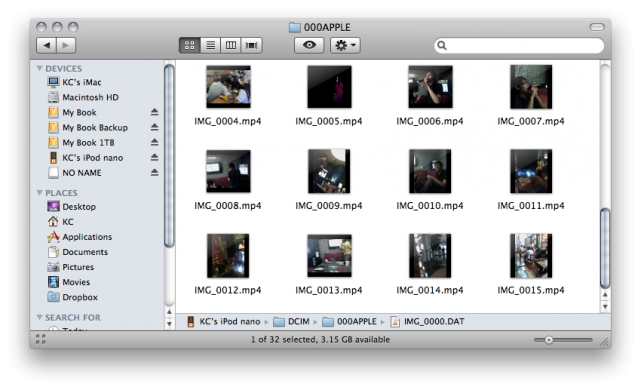The height and width of the screenshot is (390, 640).
Task: Open Documents in the sidebar
Action: [85, 252]
